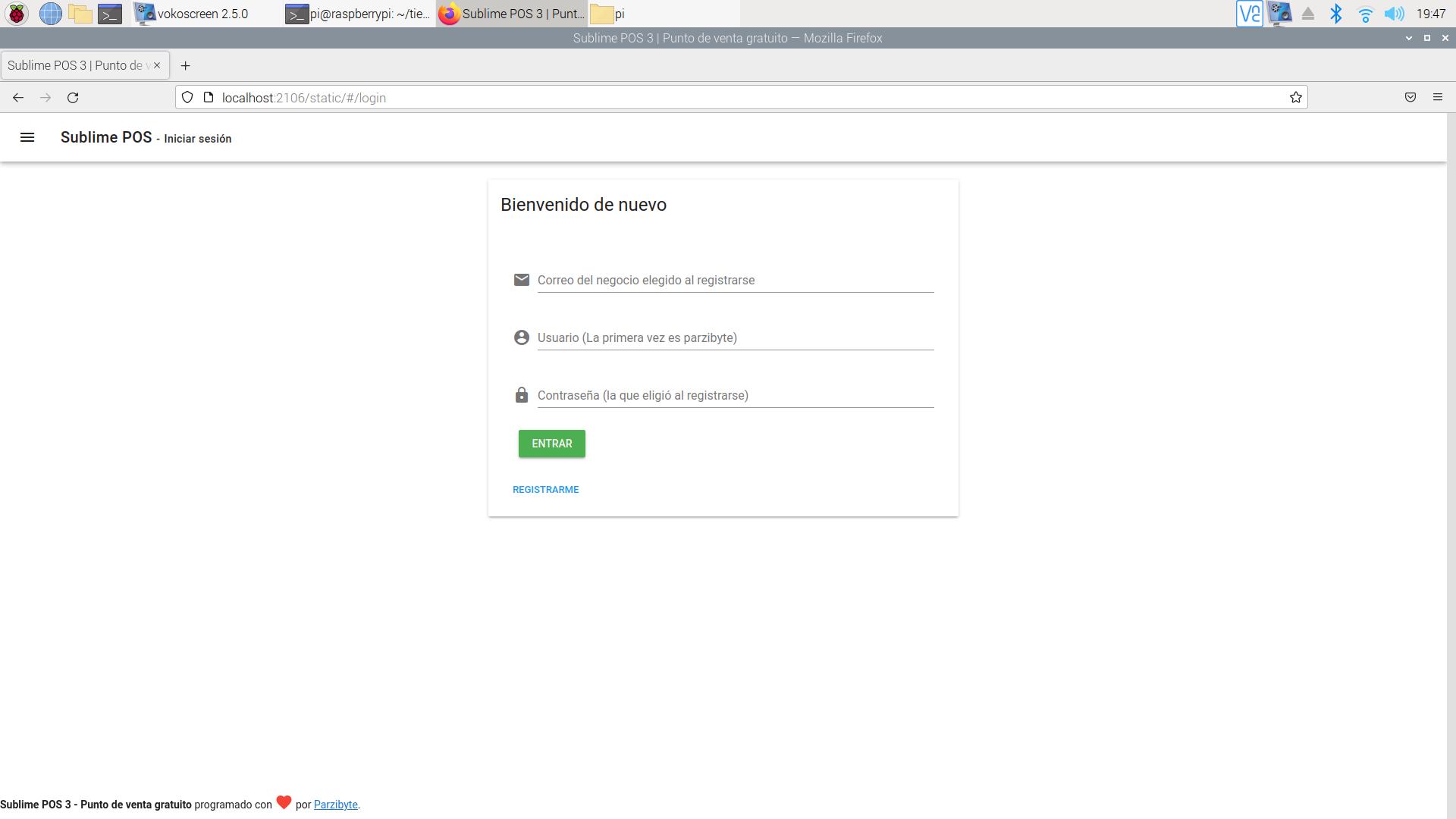Close the Sublime POS browser tab
This screenshot has width=1456, height=819.
tap(157, 65)
